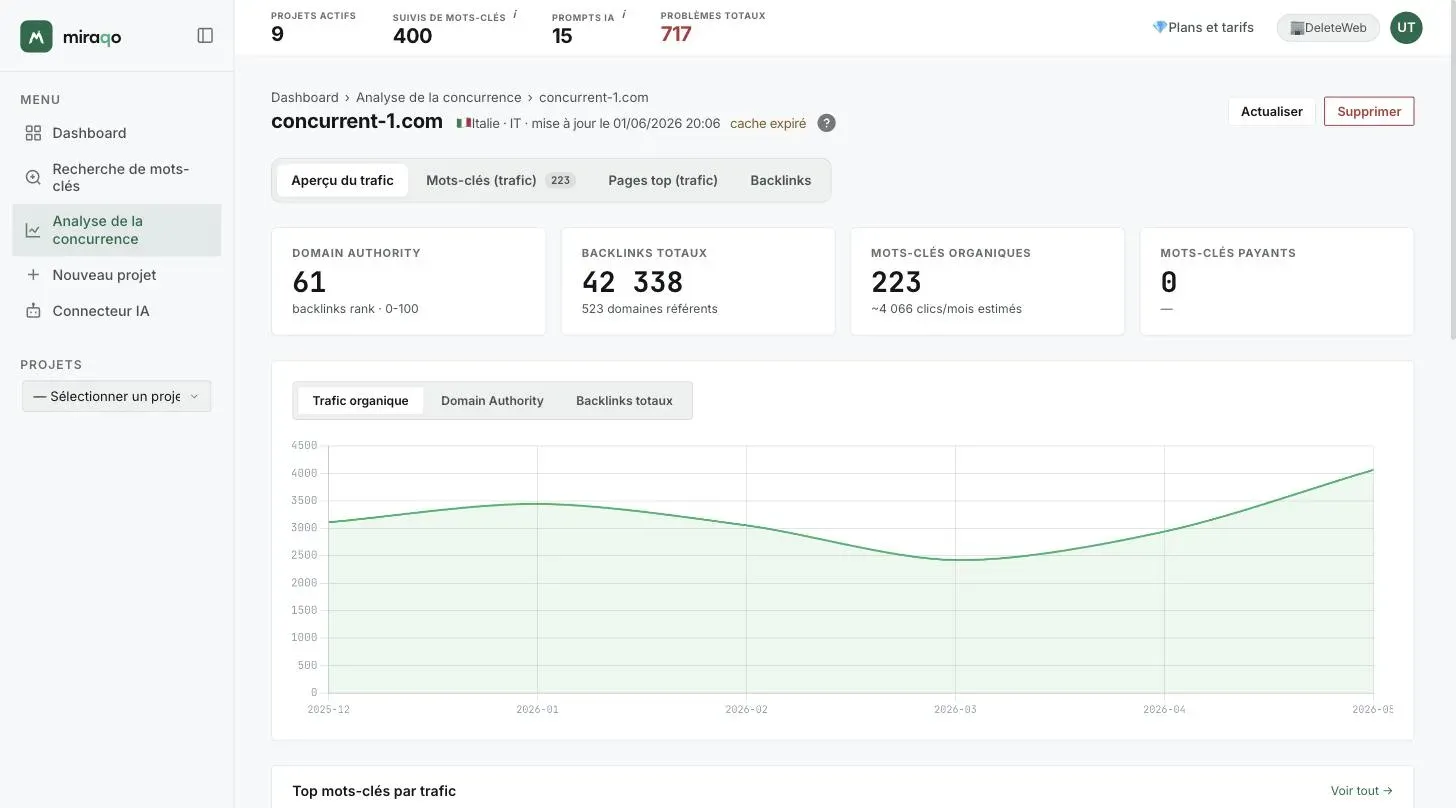Click the Backlinks totaux value 42 338

(632, 282)
